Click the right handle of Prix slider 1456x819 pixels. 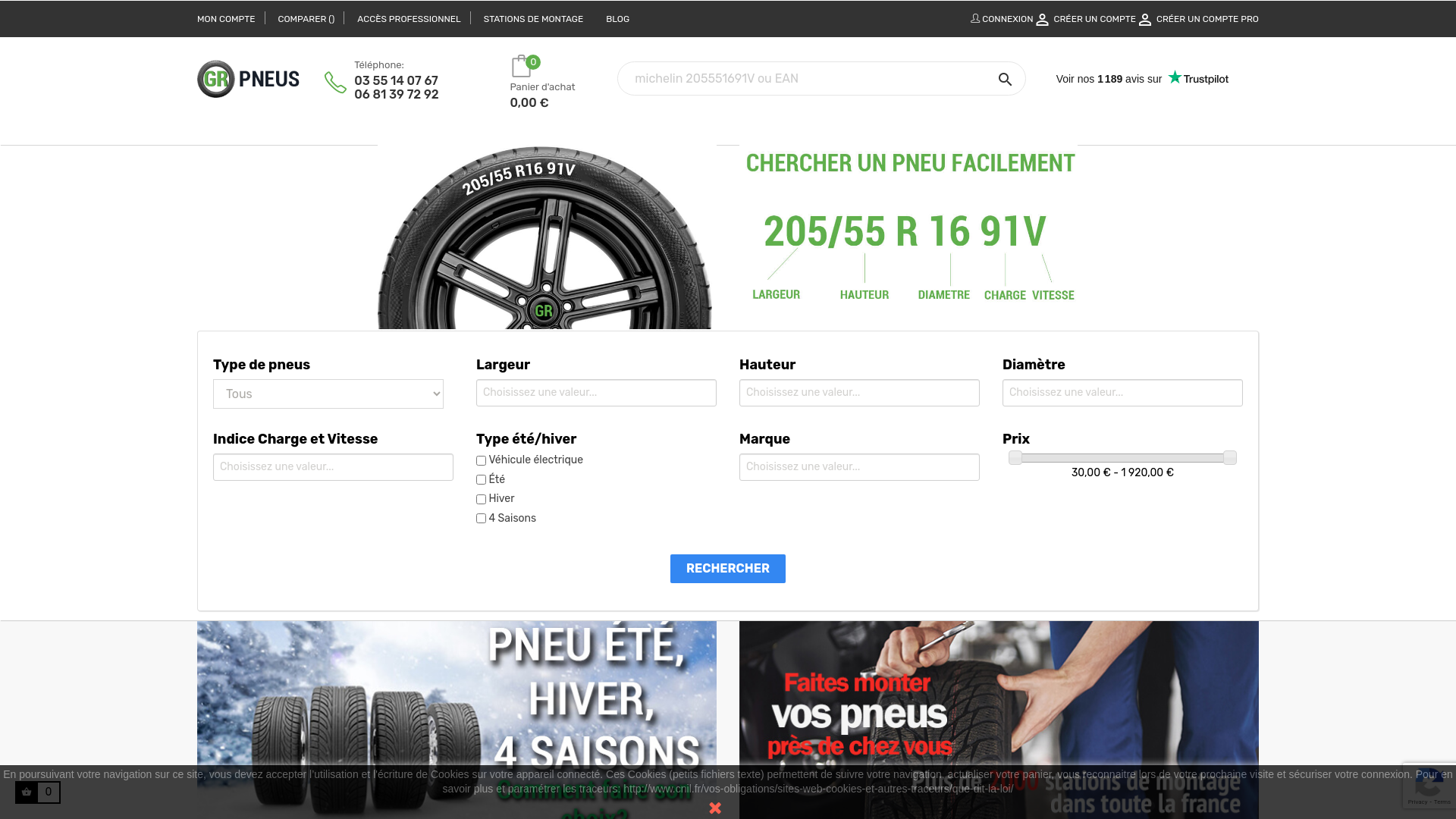pos(1229,457)
